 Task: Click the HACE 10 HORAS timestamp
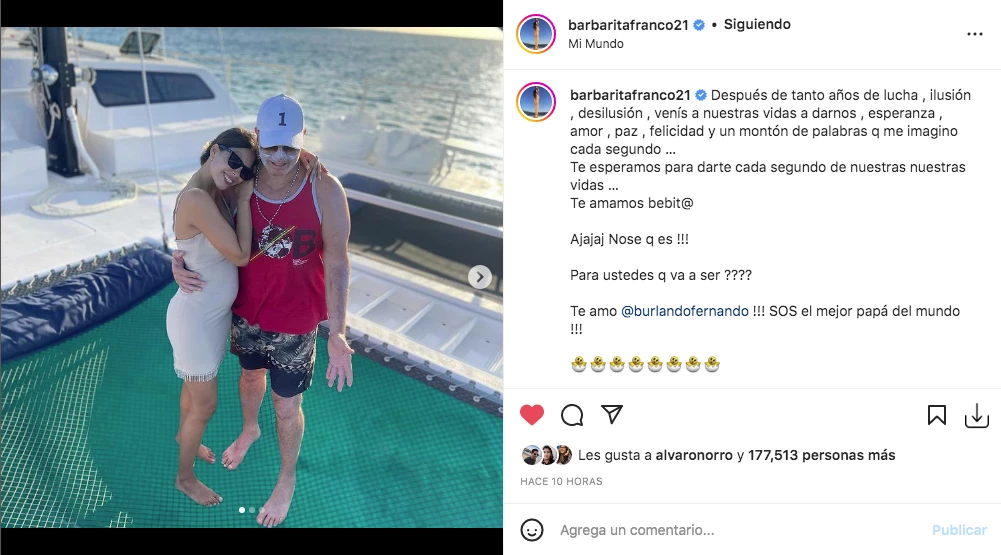561,482
